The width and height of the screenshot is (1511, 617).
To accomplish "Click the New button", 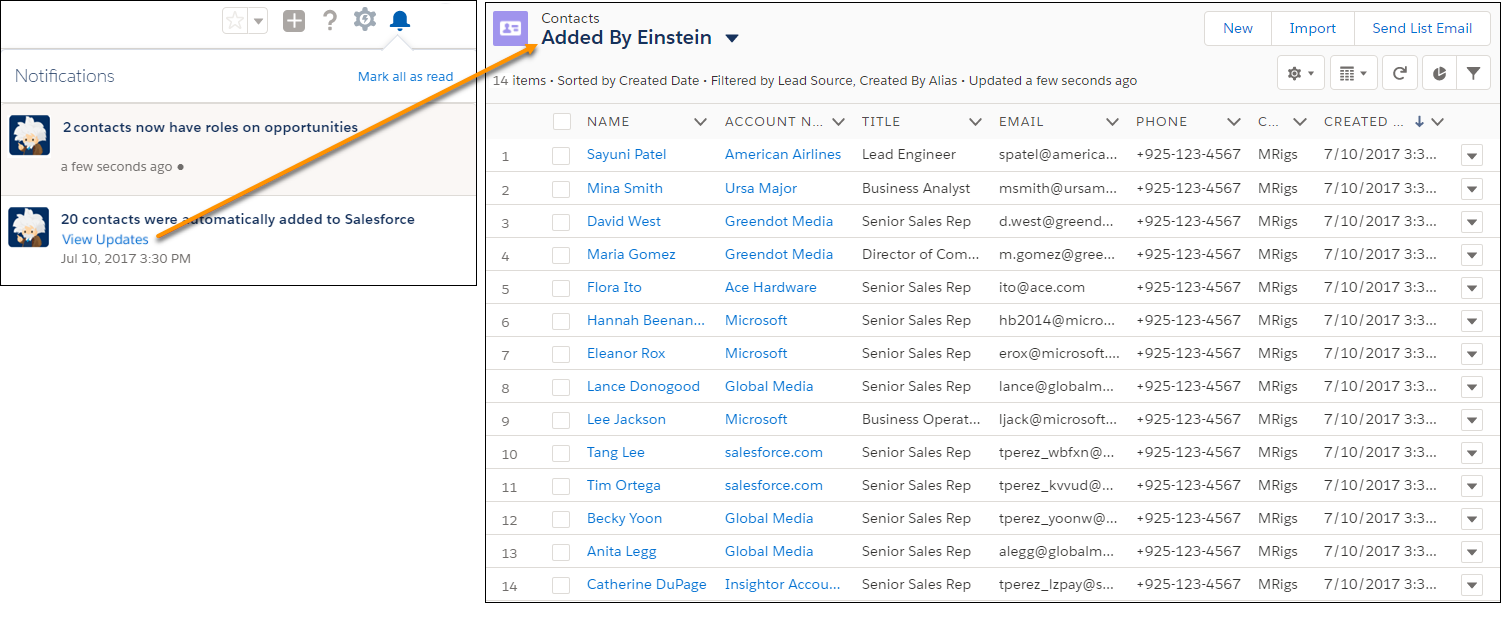I will click(1238, 28).
